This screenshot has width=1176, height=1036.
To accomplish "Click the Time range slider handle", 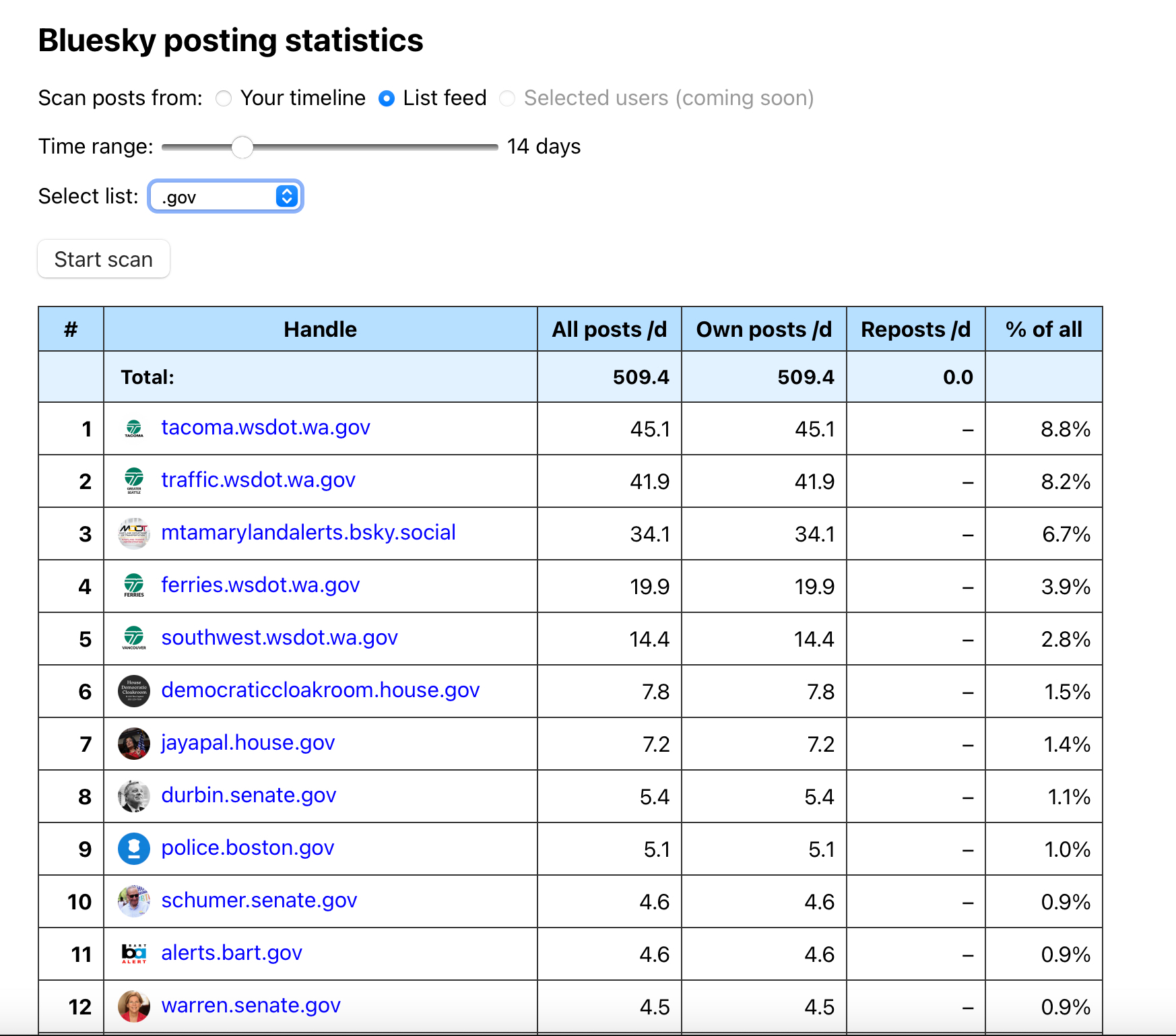I will pyautogui.click(x=242, y=147).
